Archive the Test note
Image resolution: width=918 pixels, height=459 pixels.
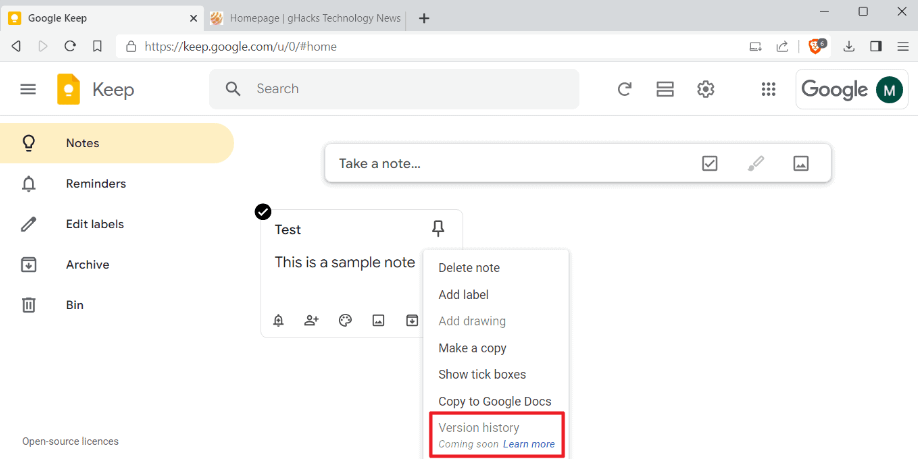(412, 320)
